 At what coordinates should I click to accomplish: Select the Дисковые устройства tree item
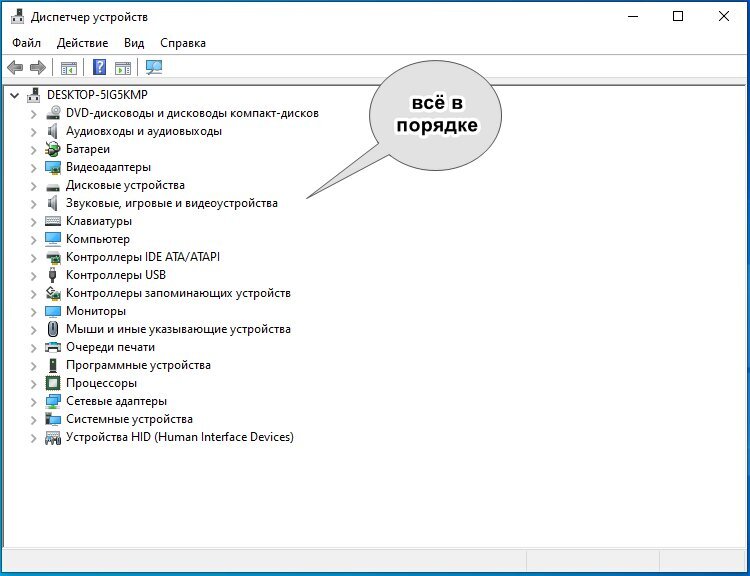pyautogui.click(x=125, y=185)
